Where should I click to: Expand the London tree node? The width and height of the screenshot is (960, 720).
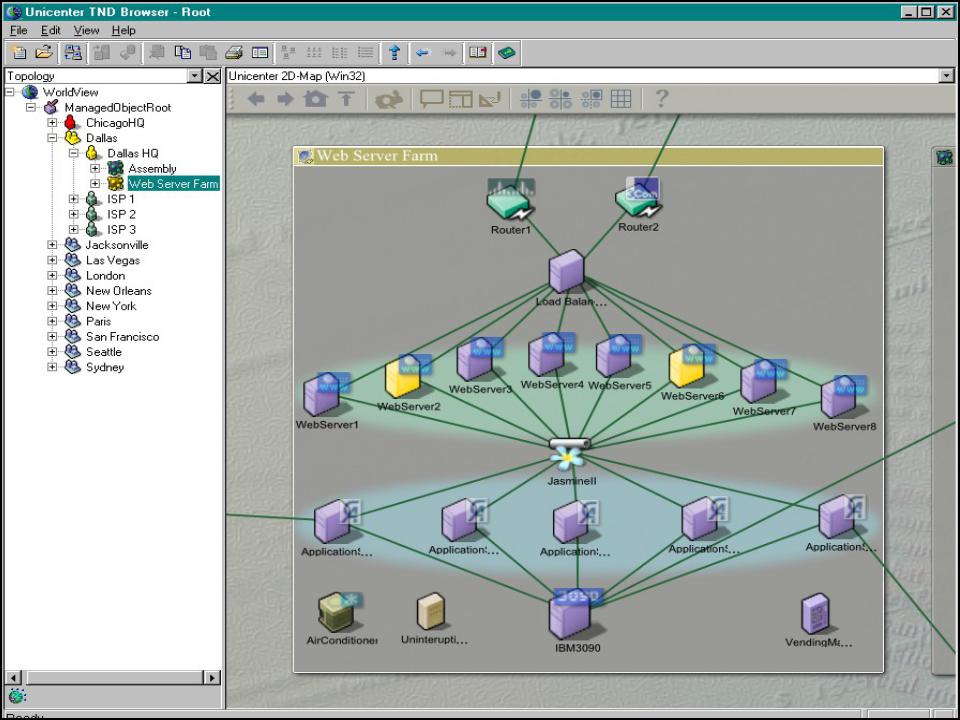tap(52, 276)
